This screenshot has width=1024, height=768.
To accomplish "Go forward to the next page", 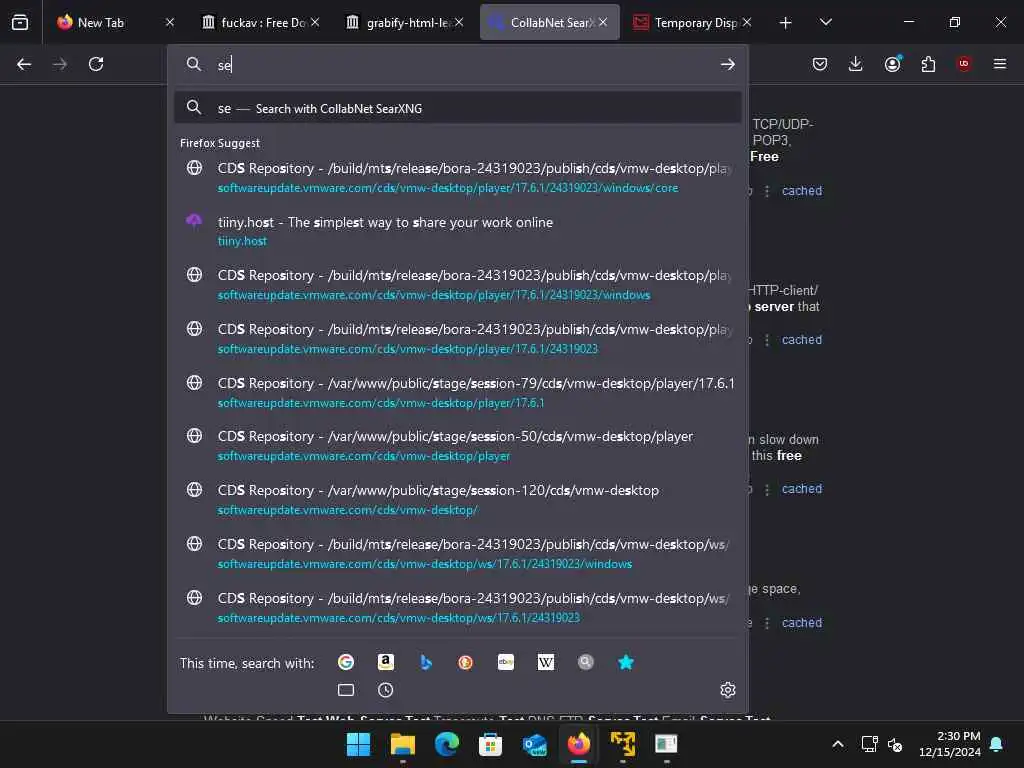I will point(60,64).
